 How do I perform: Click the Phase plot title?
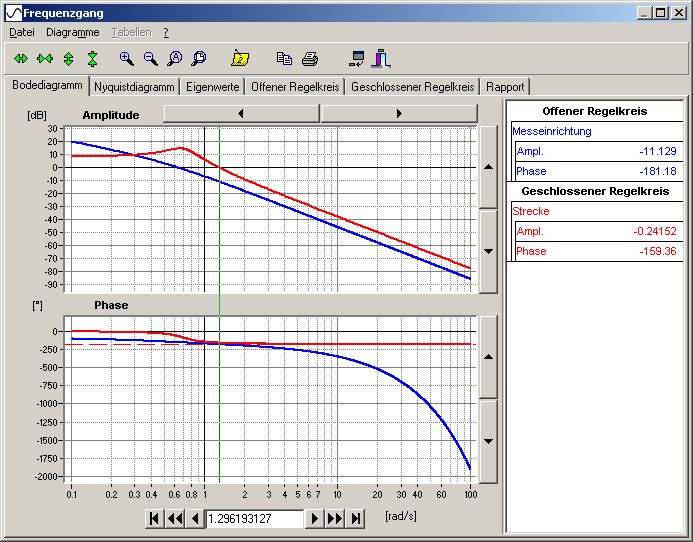point(111,305)
